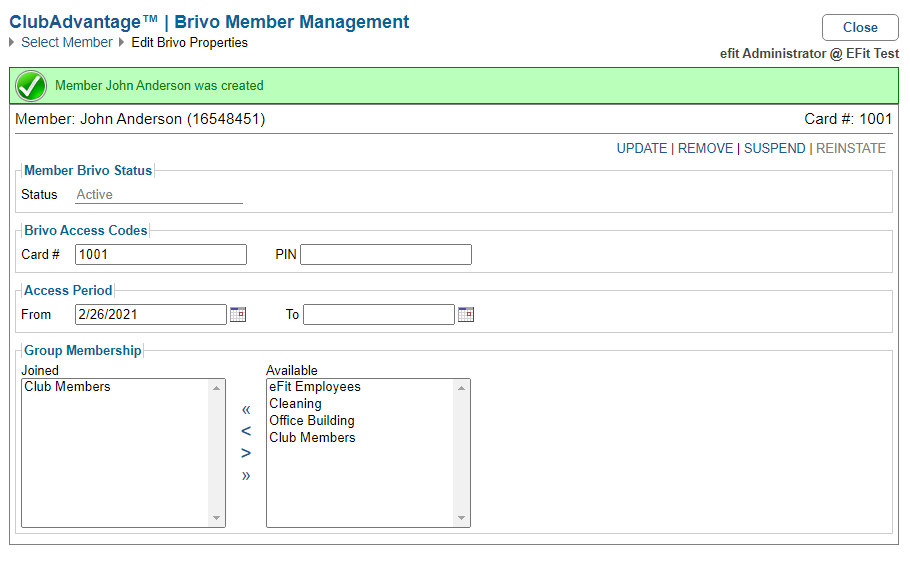
Task: Move selected group to Available (>)
Action: [x=246, y=453]
